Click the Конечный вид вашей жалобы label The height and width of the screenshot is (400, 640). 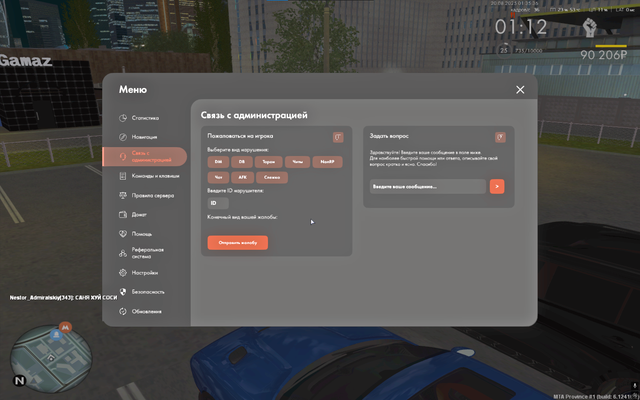coord(242,217)
